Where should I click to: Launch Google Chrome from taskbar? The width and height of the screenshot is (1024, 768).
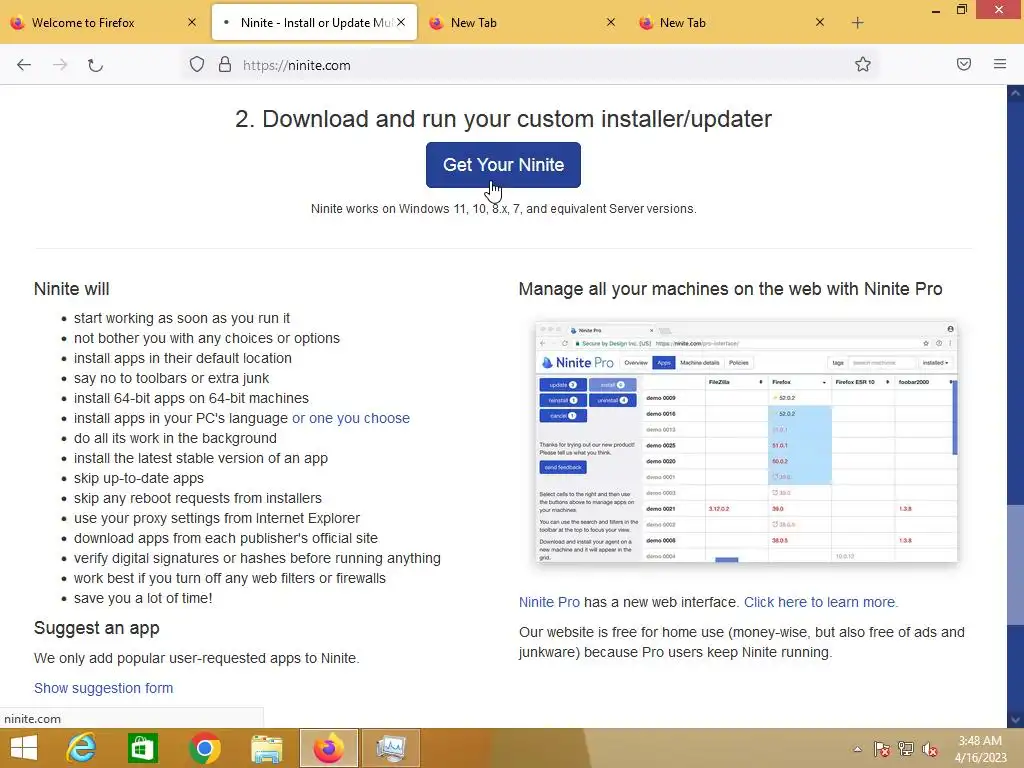click(x=204, y=748)
